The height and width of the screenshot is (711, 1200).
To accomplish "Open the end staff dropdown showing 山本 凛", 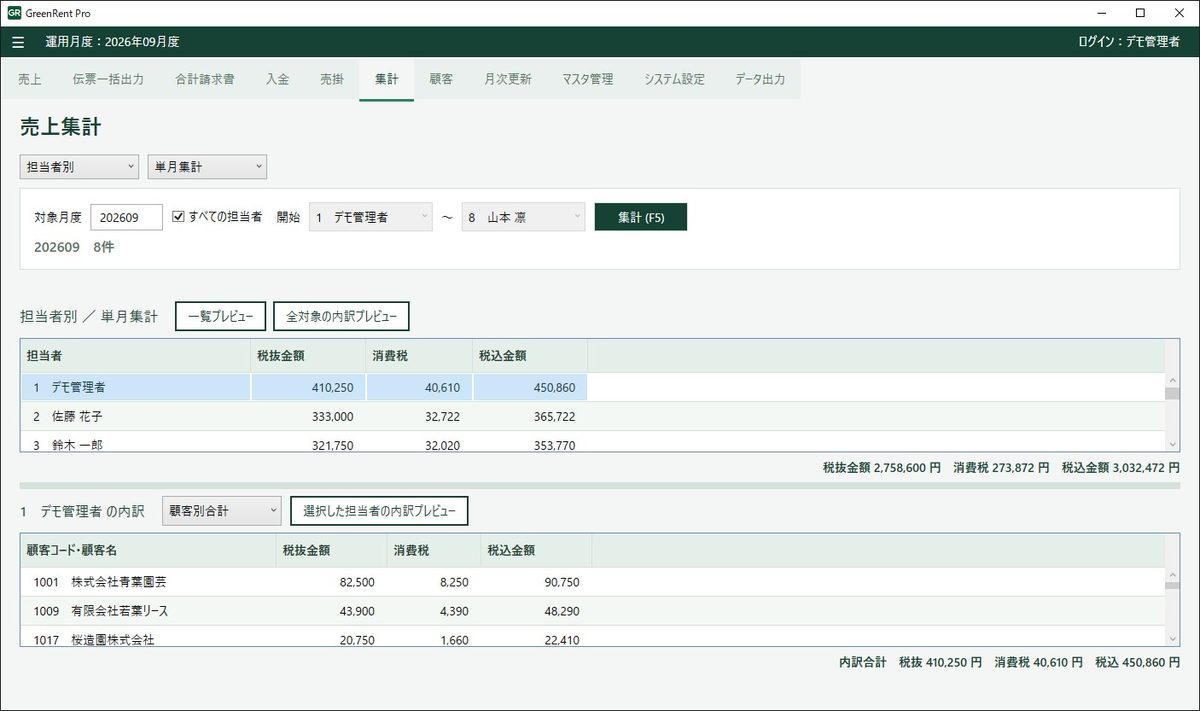I will click(523, 217).
